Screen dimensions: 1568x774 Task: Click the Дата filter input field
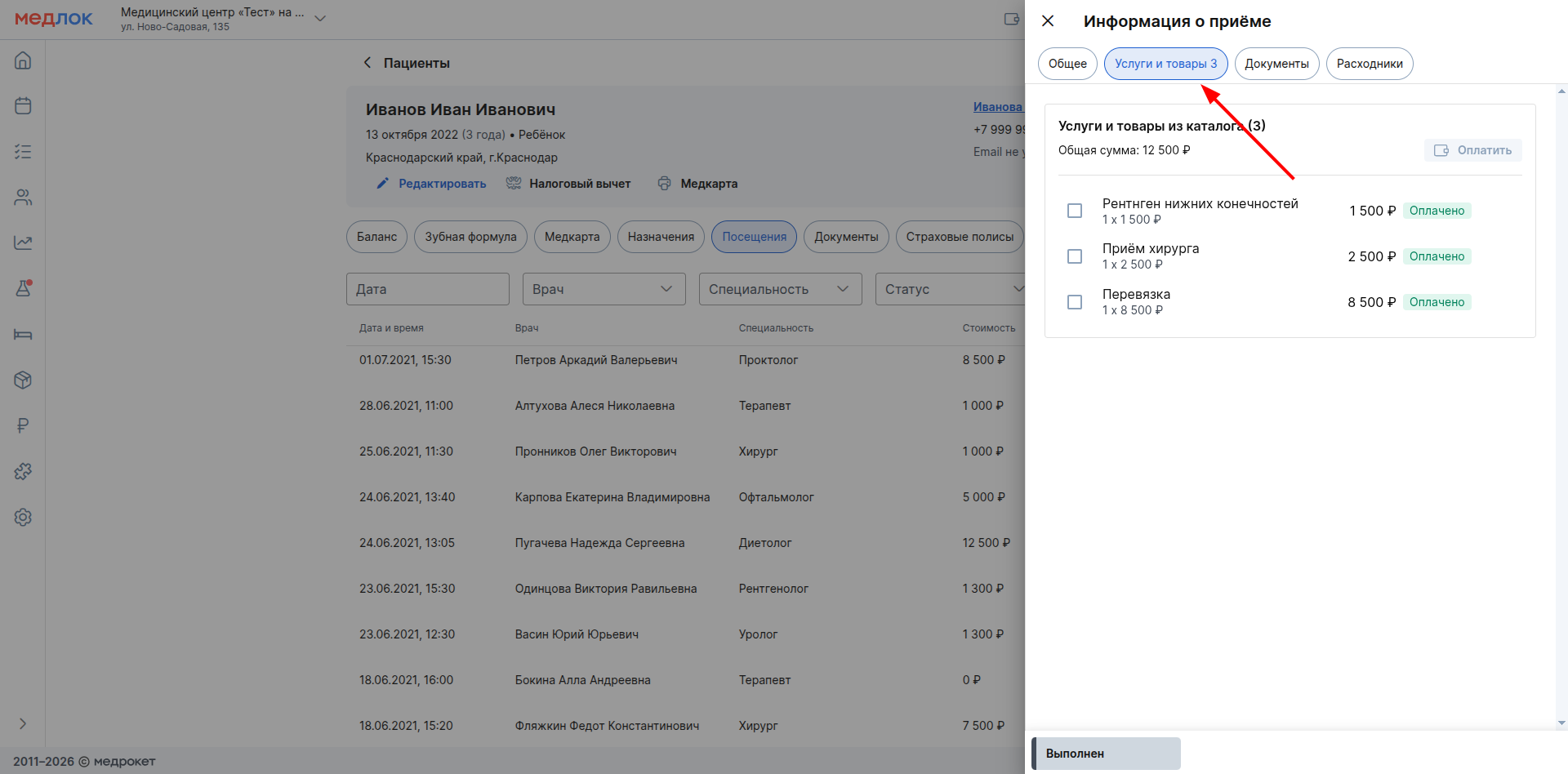[x=427, y=289]
